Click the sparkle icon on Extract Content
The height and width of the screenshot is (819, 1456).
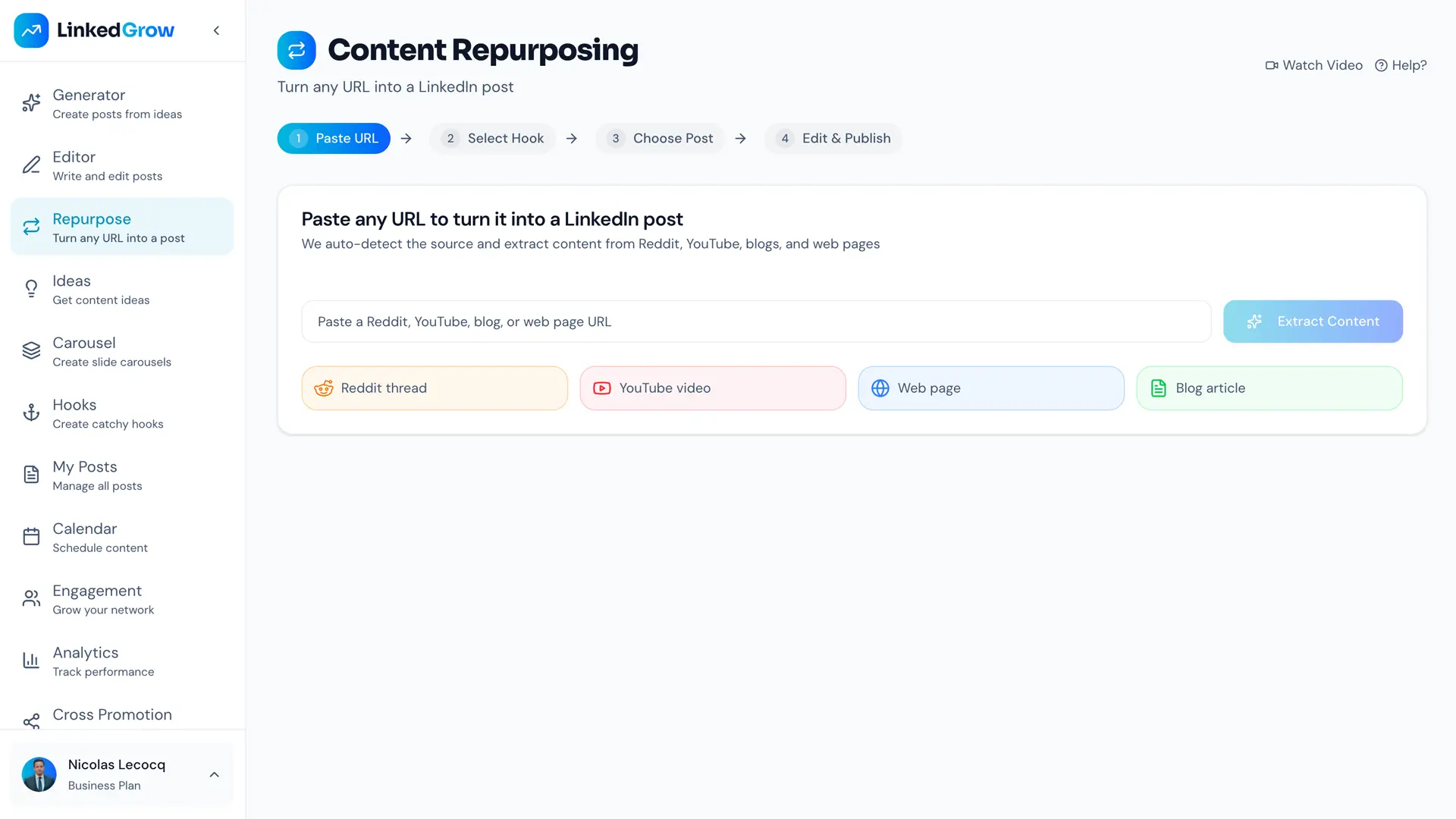point(1254,322)
